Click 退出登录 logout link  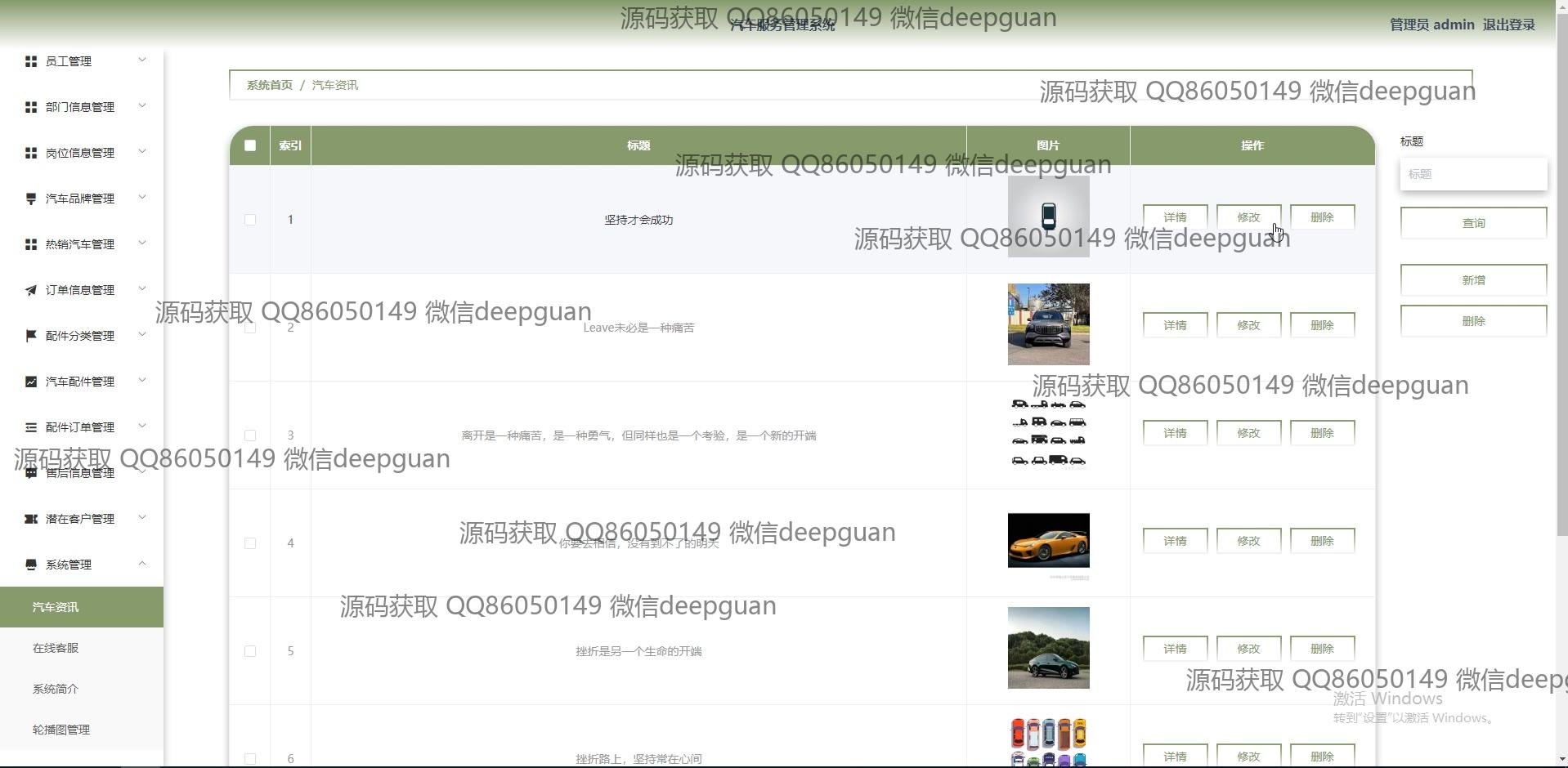point(1508,25)
